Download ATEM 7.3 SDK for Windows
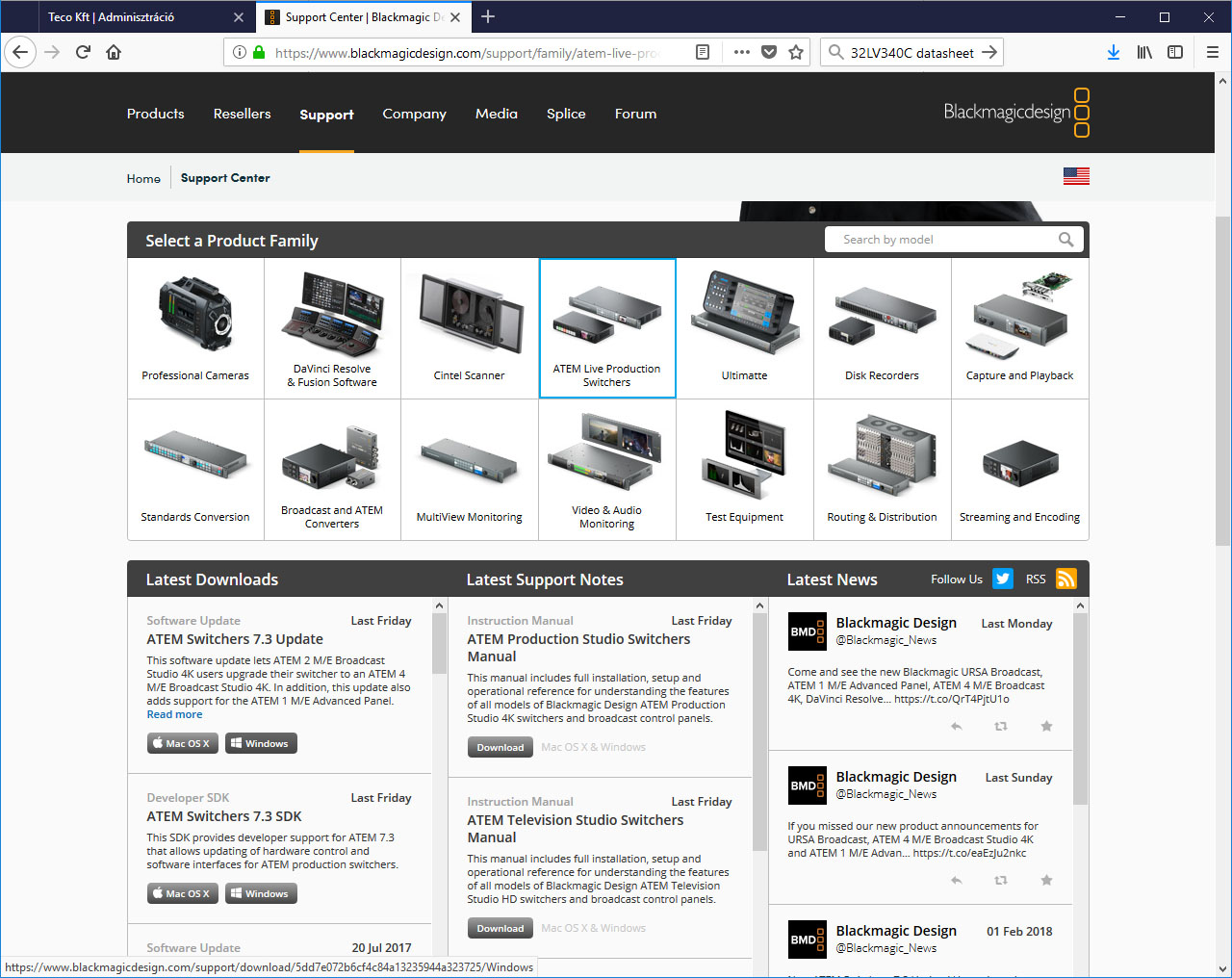The width and height of the screenshot is (1232, 978). [x=261, y=893]
